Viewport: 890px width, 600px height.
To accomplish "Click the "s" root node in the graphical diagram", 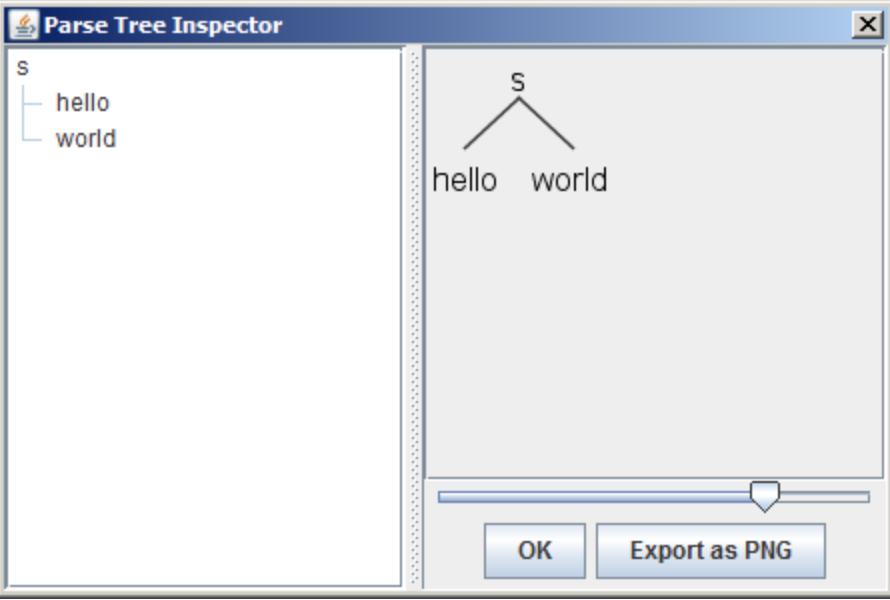I will pyautogui.click(x=518, y=82).
